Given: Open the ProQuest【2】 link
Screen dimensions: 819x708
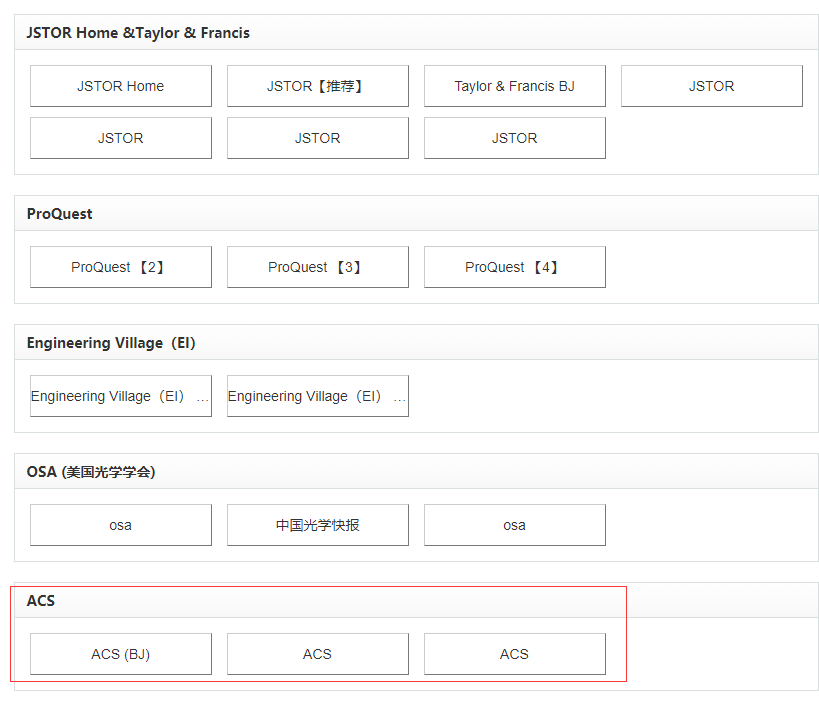Looking at the screenshot, I should [x=121, y=267].
